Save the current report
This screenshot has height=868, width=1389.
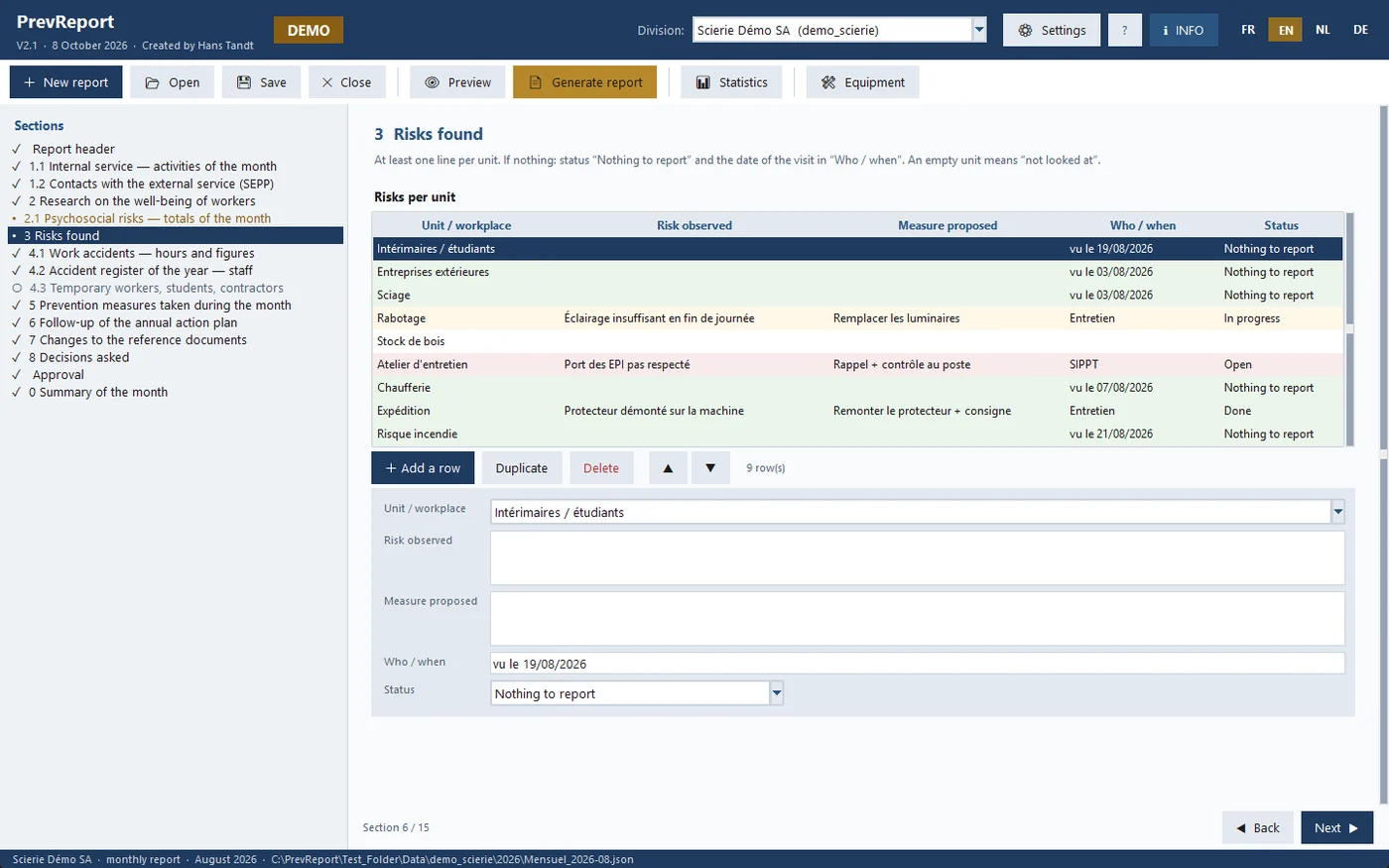pos(261,82)
